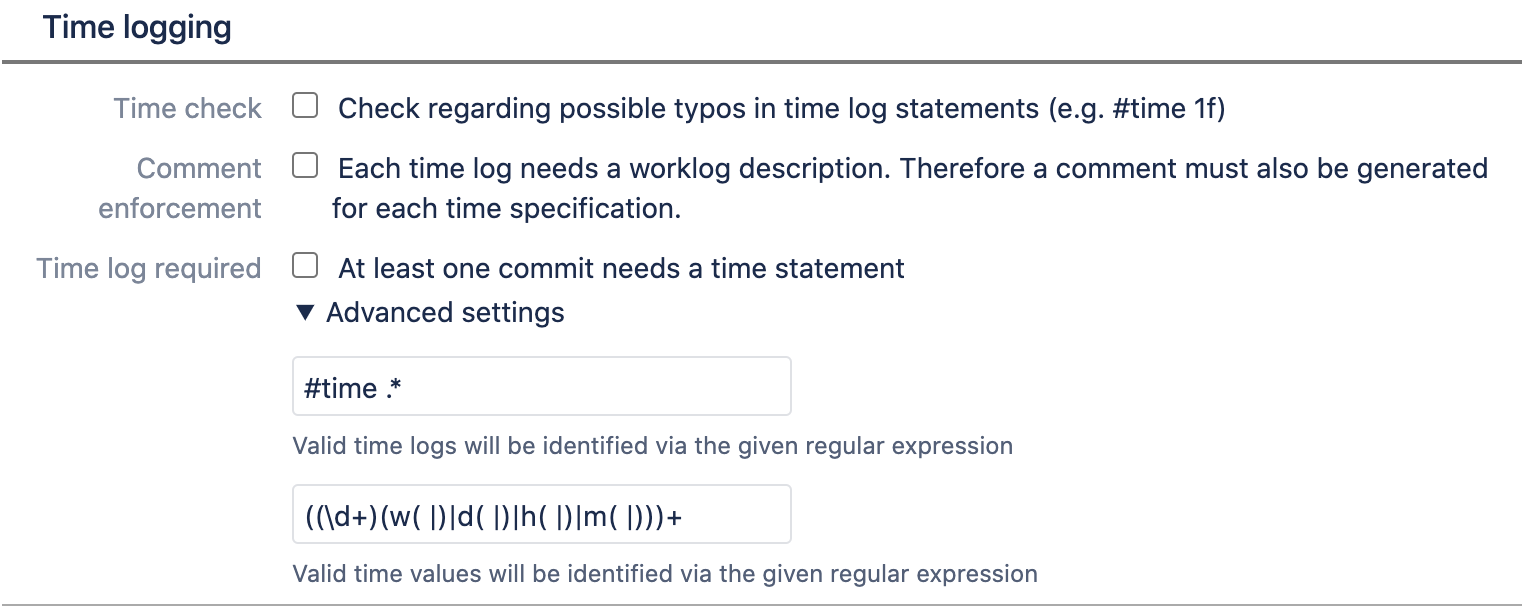Click into the time values regex field
The width and height of the screenshot is (1526, 606).
pyautogui.click(x=541, y=515)
